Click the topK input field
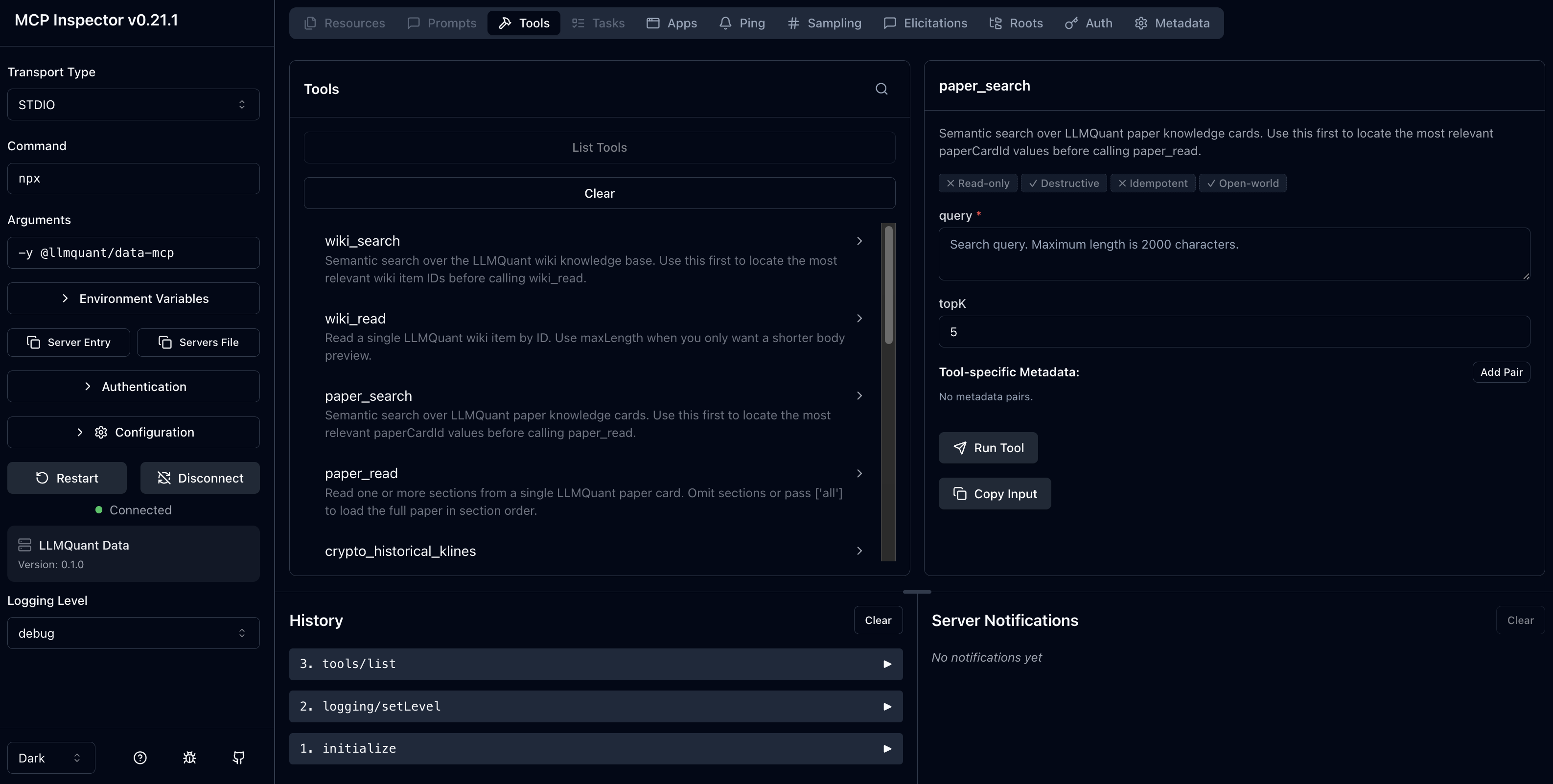Screen dimensions: 1553x784 click(x=1233, y=331)
